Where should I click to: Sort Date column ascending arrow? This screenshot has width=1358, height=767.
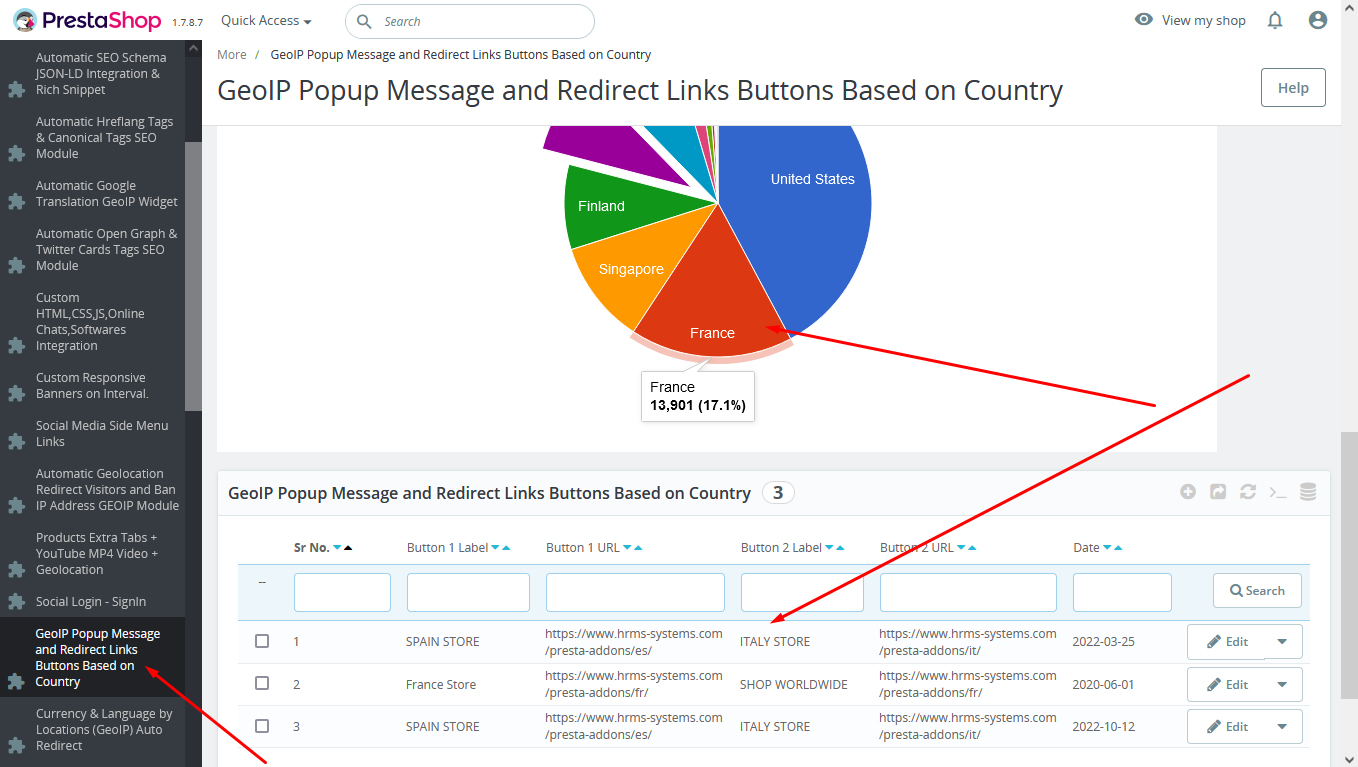[x=1117, y=548]
